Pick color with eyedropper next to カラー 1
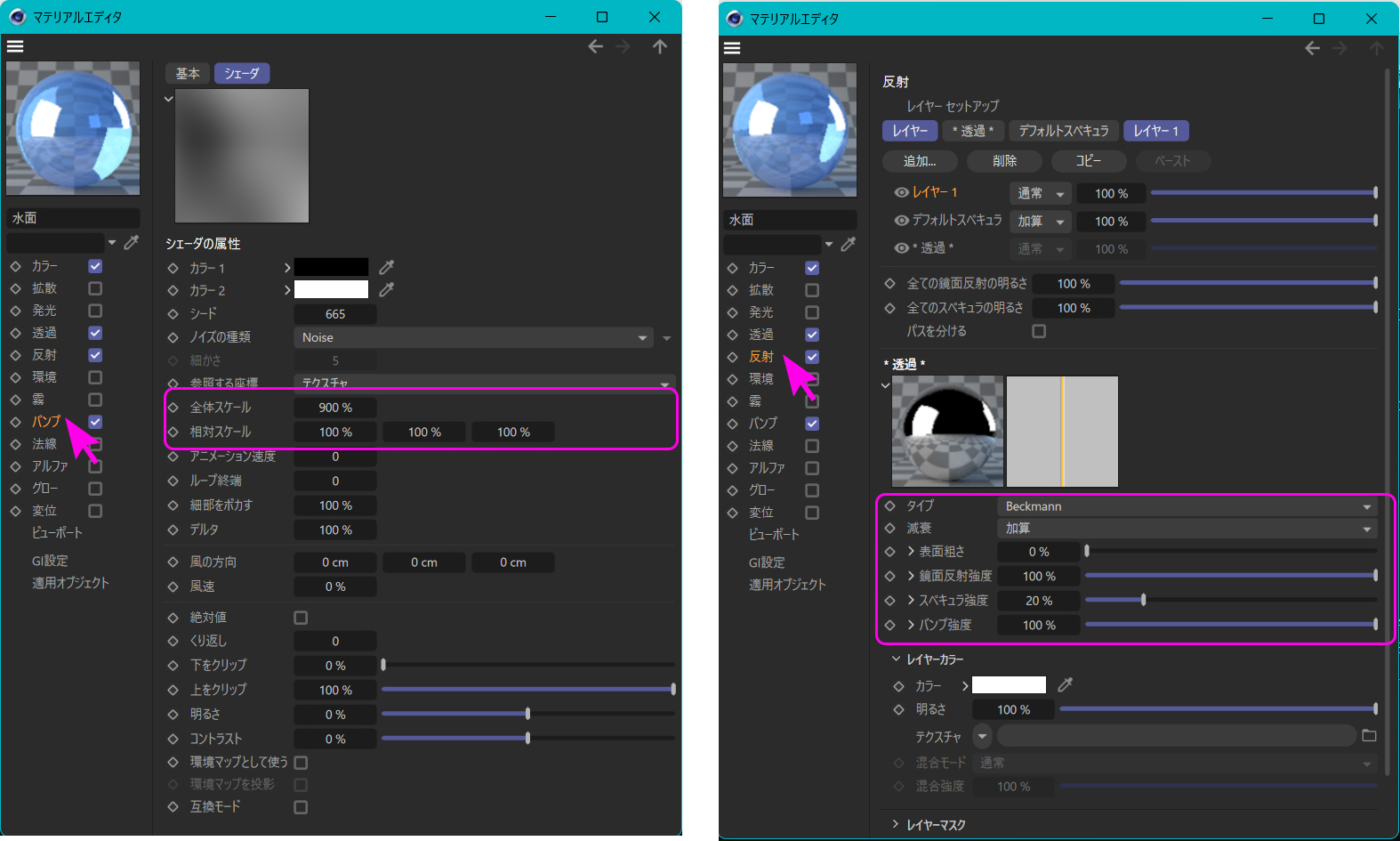 tap(386, 267)
